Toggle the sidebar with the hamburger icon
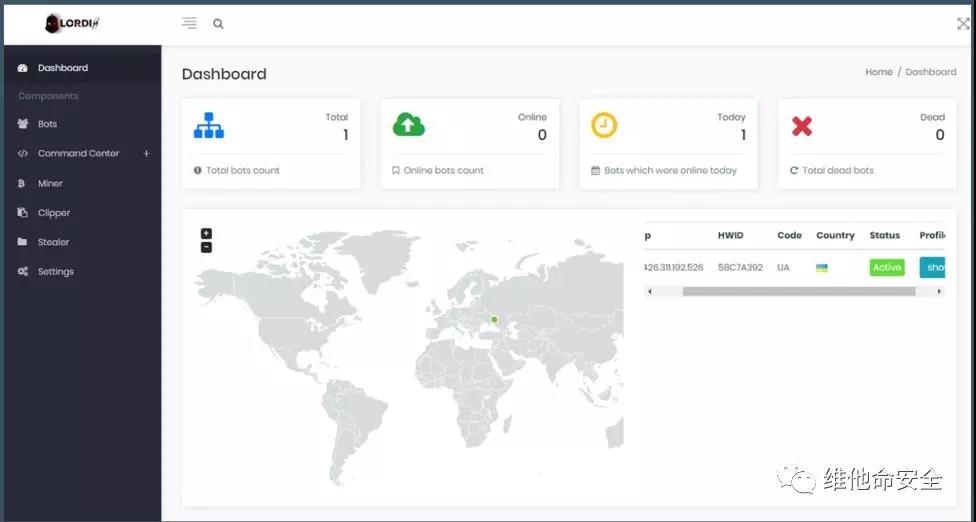 189,23
